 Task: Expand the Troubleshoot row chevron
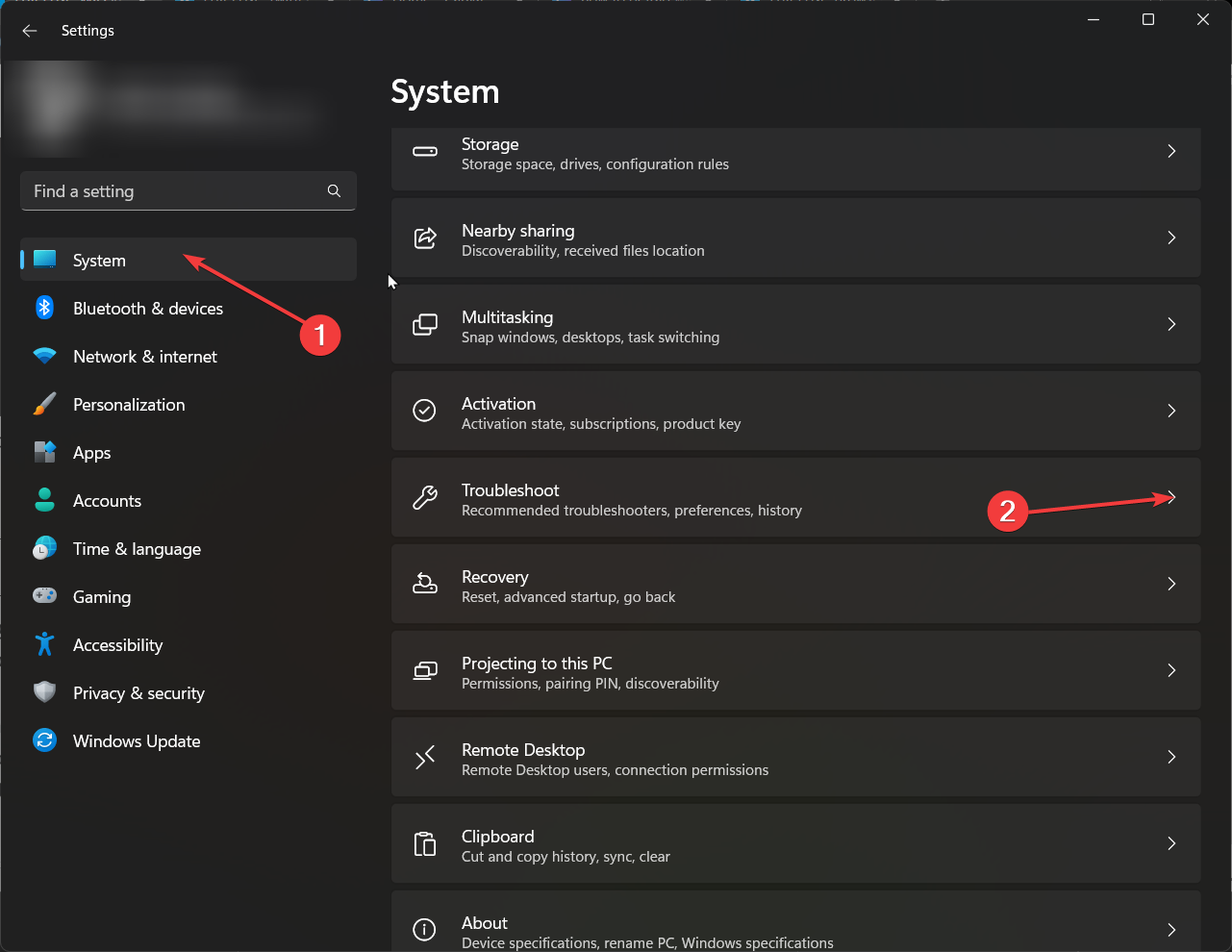point(1171,497)
